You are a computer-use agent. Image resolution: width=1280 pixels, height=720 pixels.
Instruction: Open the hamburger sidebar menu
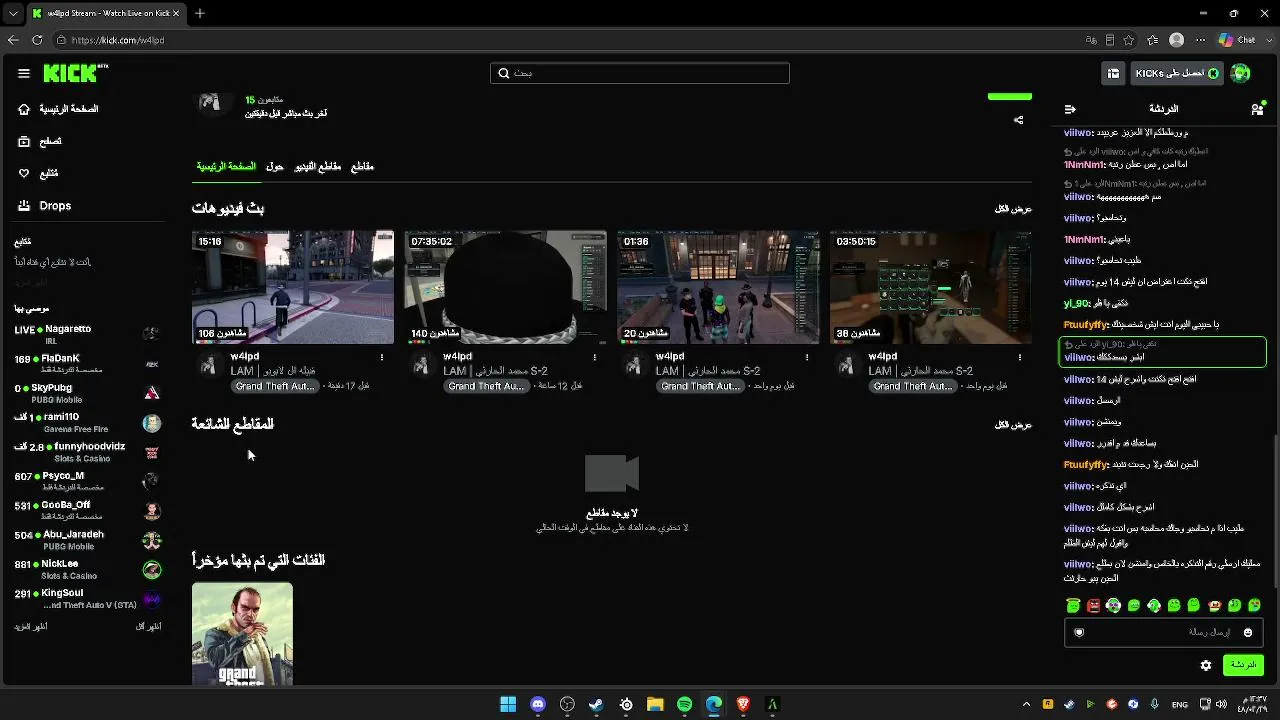pos(24,73)
